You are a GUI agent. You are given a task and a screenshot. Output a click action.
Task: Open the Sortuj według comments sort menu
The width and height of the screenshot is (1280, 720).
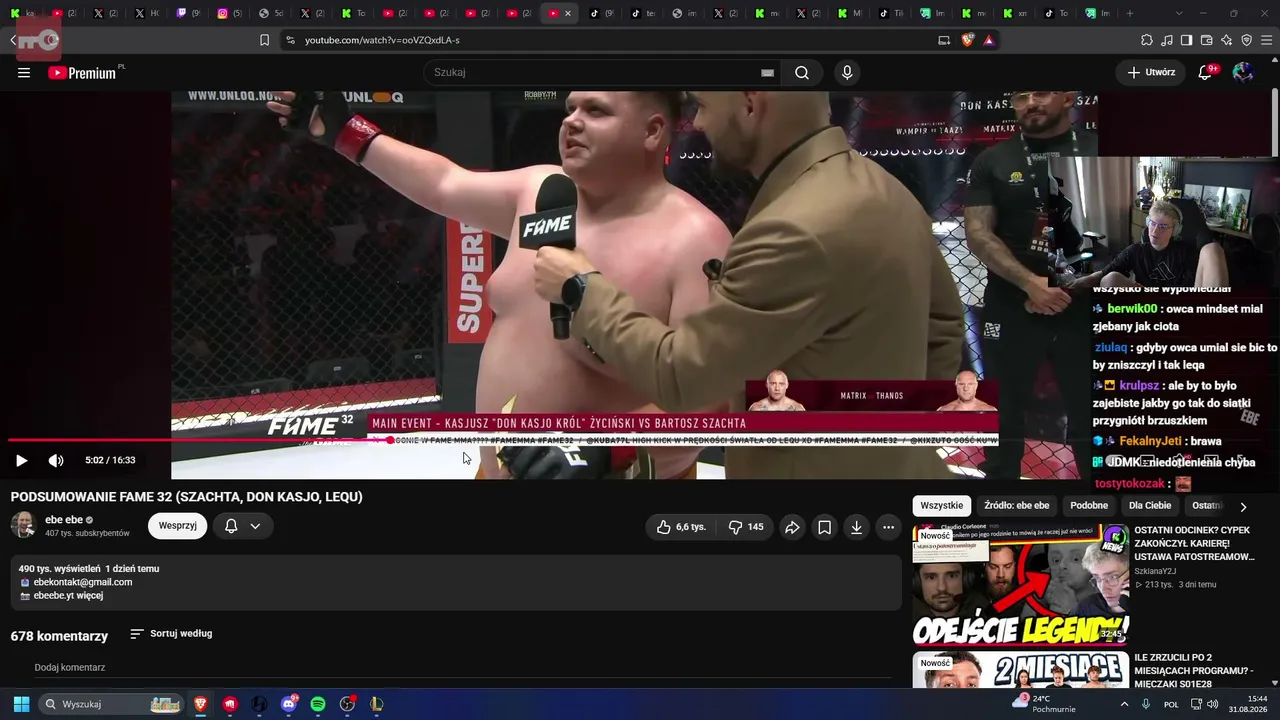171,634
